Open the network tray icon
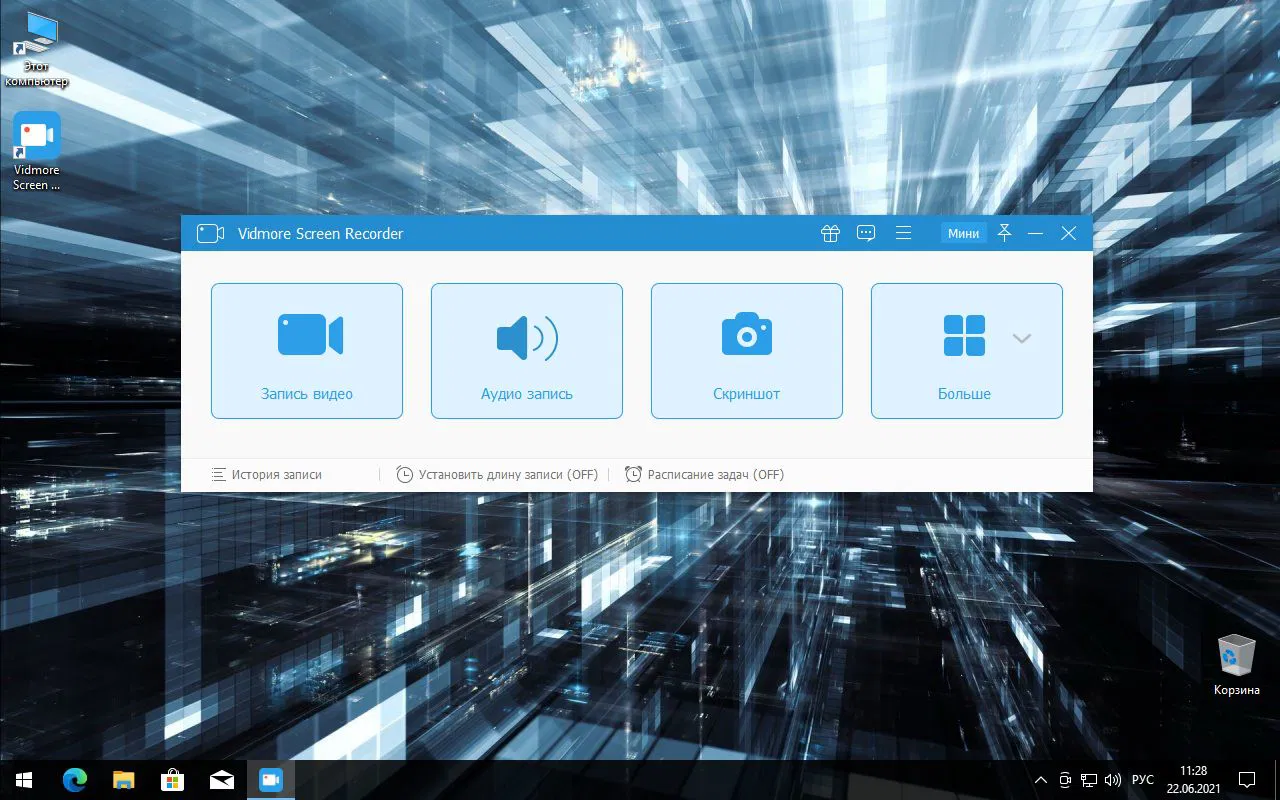This screenshot has width=1280, height=800. [1089, 780]
